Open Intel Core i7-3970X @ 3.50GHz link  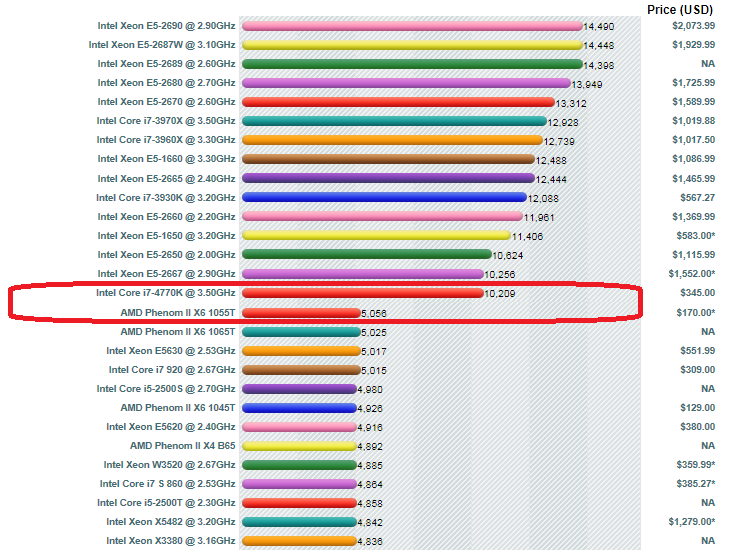[166, 121]
